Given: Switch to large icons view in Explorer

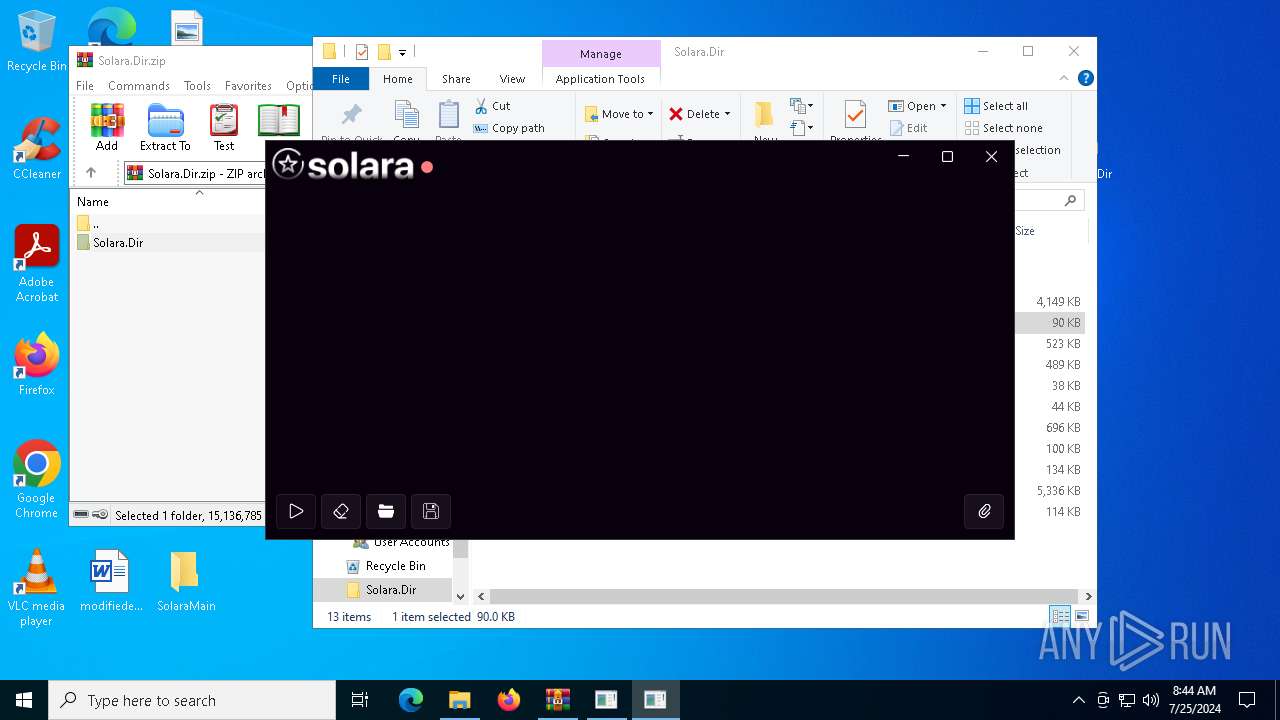Looking at the screenshot, I should pos(1081,616).
